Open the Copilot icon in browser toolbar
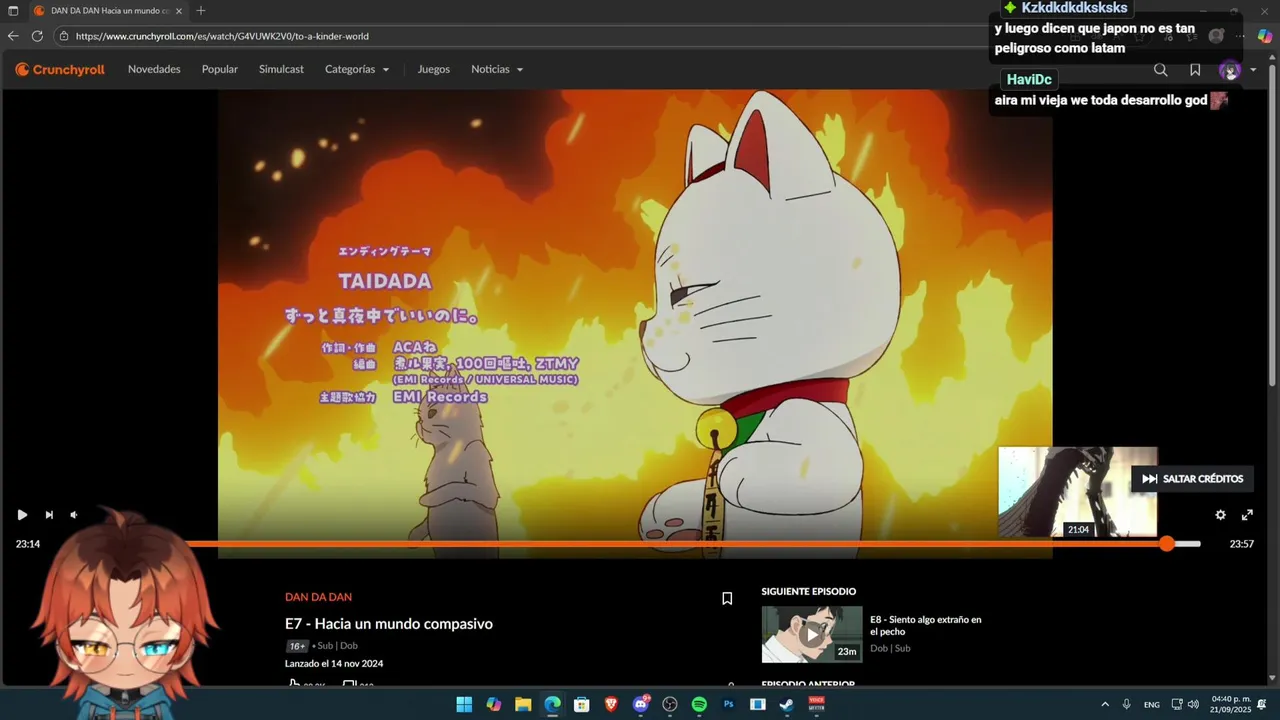The height and width of the screenshot is (720, 1280). (1265, 36)
